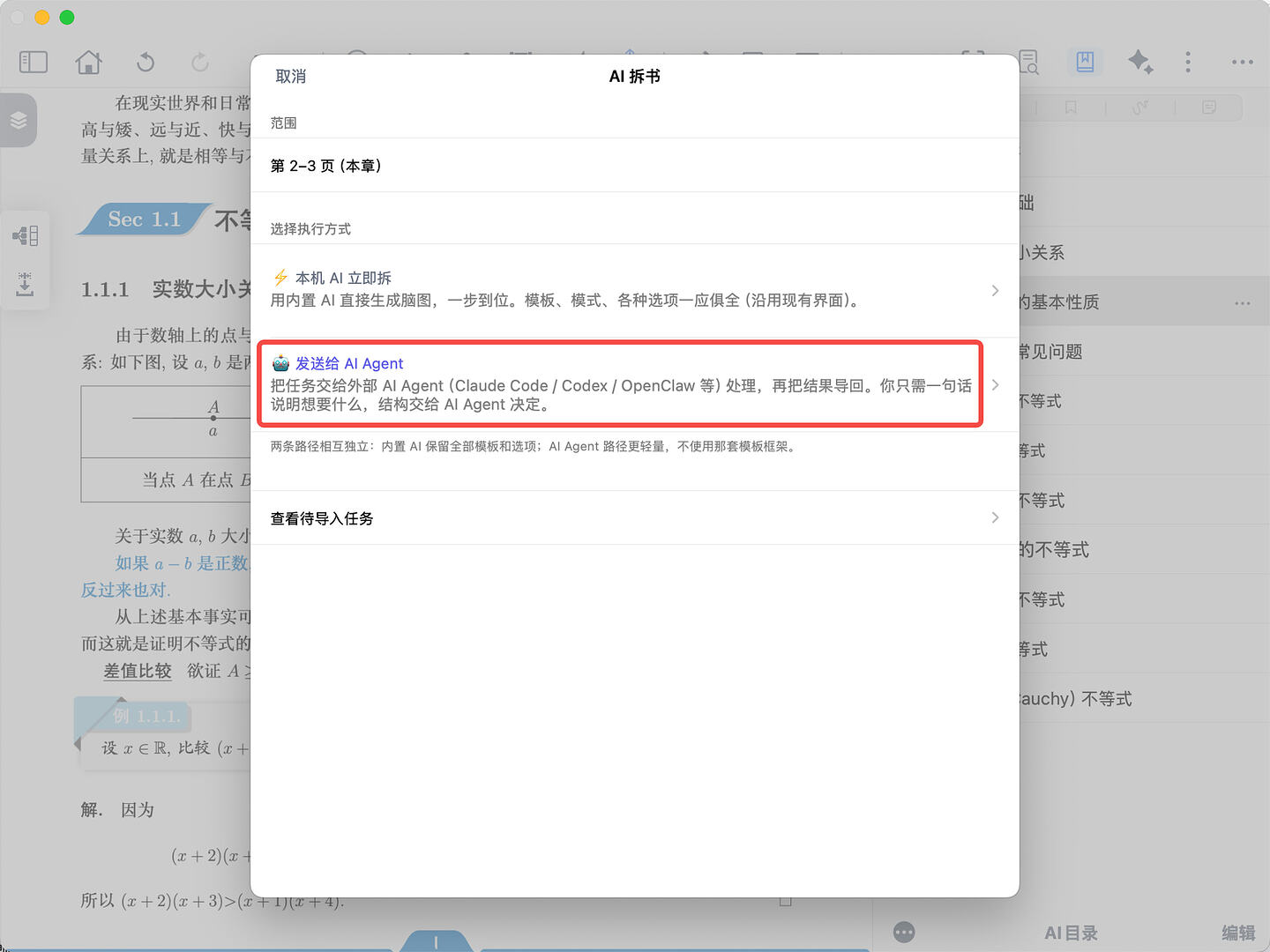
Task: Select the 的不等式 outline entry
Action: pos(1145,550)
